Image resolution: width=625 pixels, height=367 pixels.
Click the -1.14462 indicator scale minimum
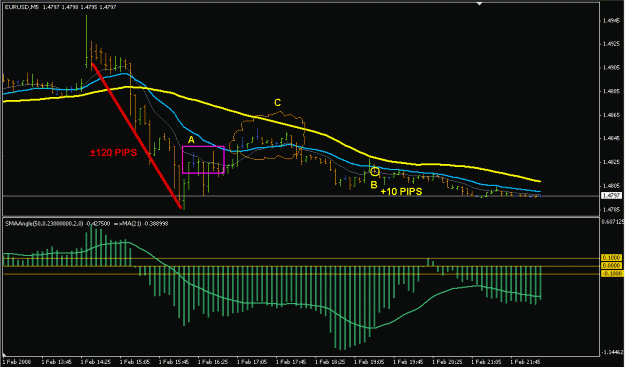(613, 353)
